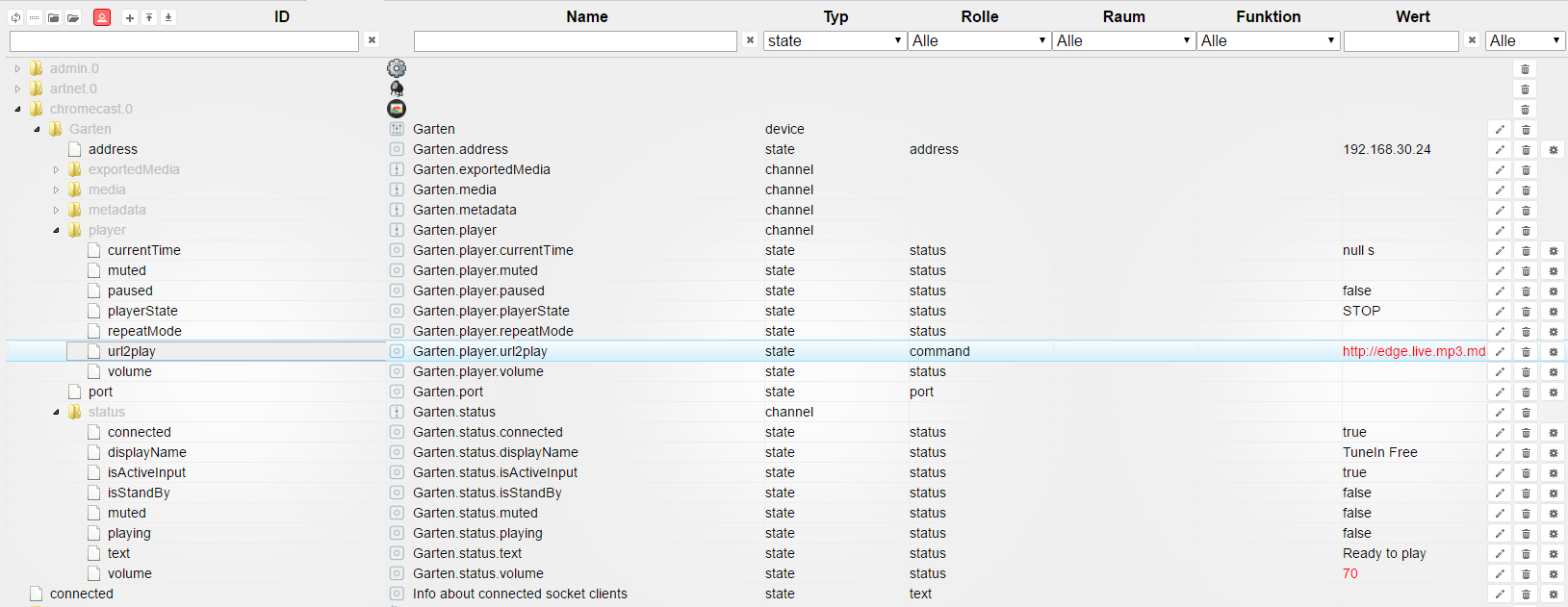Toggle the red expert mode button
Viewport: 1568px width, 607px height.
(102, 17)
